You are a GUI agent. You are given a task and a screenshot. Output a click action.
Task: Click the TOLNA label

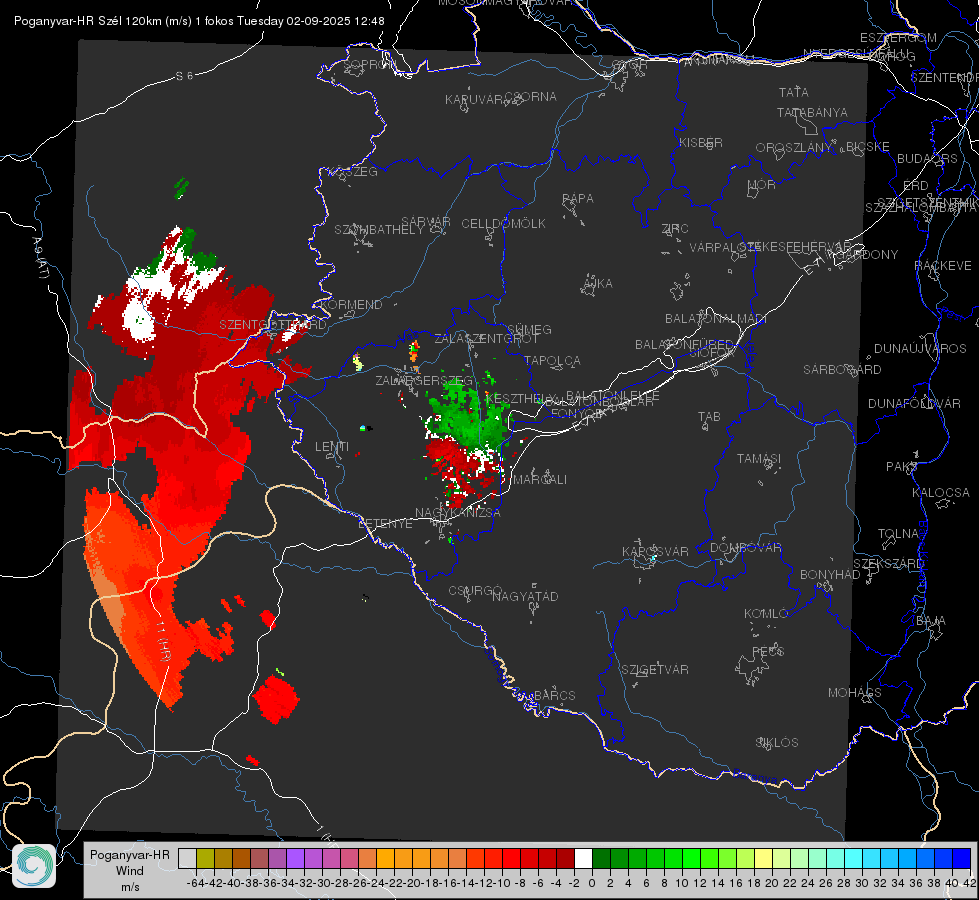[898, 534]
